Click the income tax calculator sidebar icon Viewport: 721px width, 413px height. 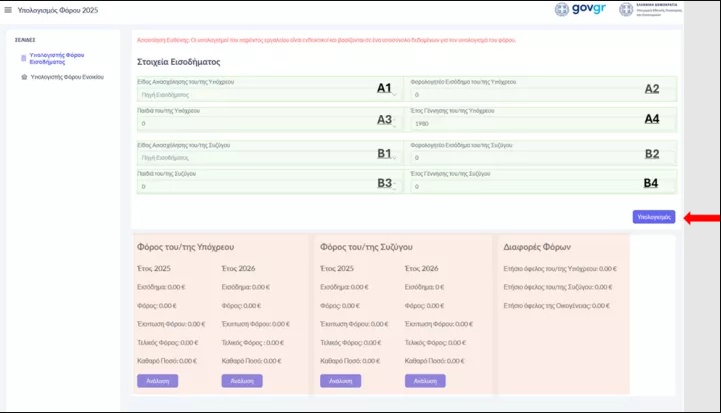tap(24, 59)
